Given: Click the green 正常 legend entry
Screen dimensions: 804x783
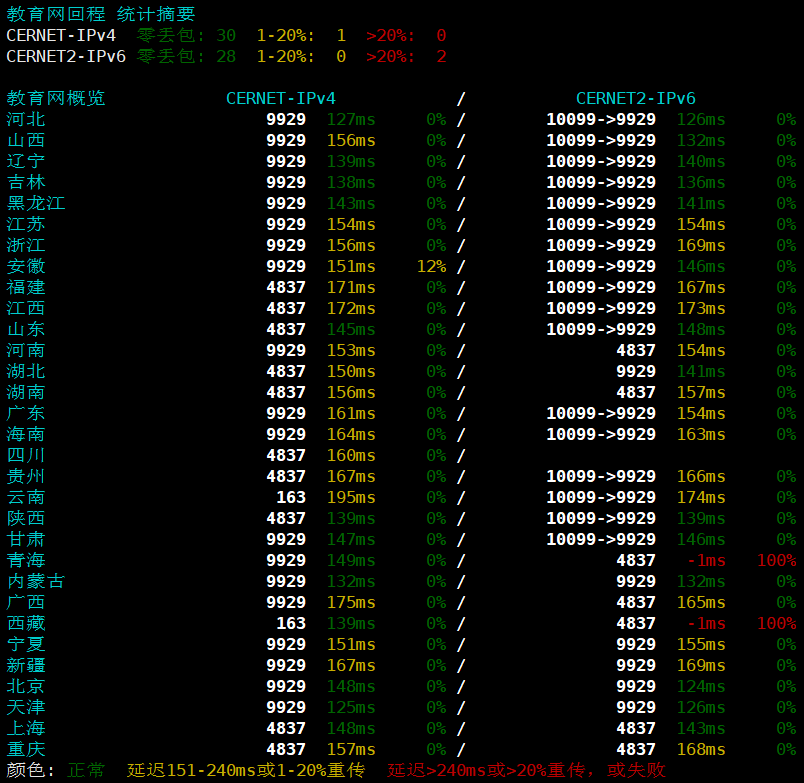Looking at the screenshot, I should coord(86,770).
